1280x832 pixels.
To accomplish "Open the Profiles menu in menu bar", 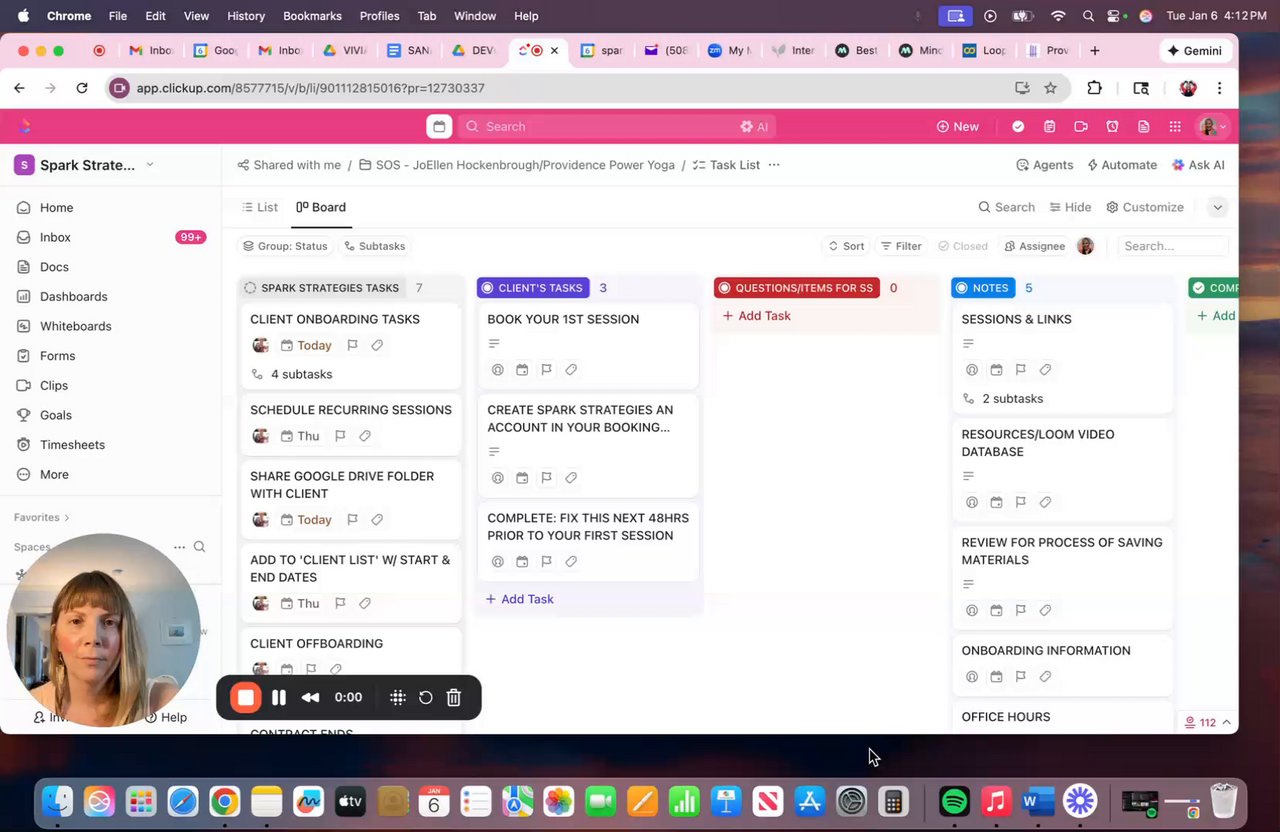I will point(379,16).
